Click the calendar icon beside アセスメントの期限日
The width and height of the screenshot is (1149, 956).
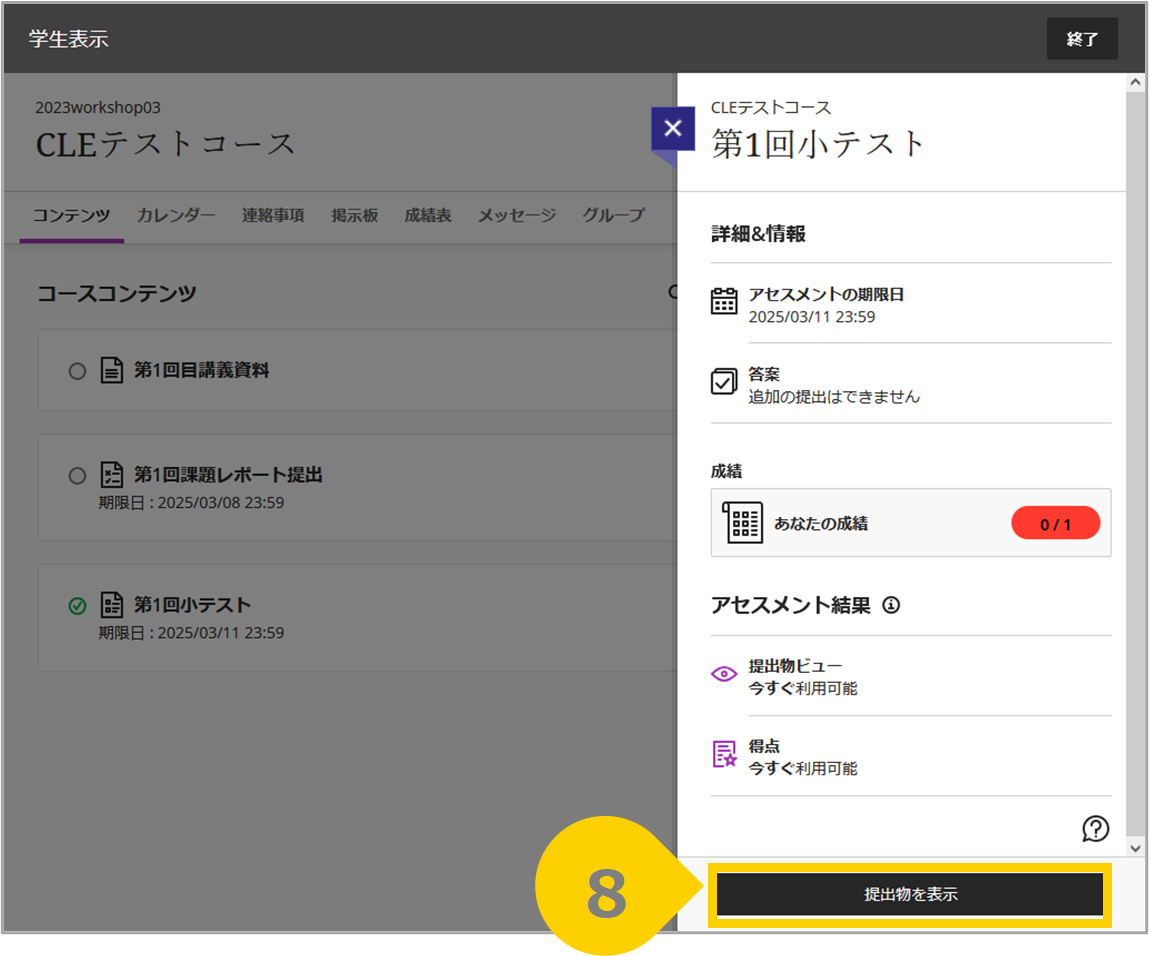[724, 300]
